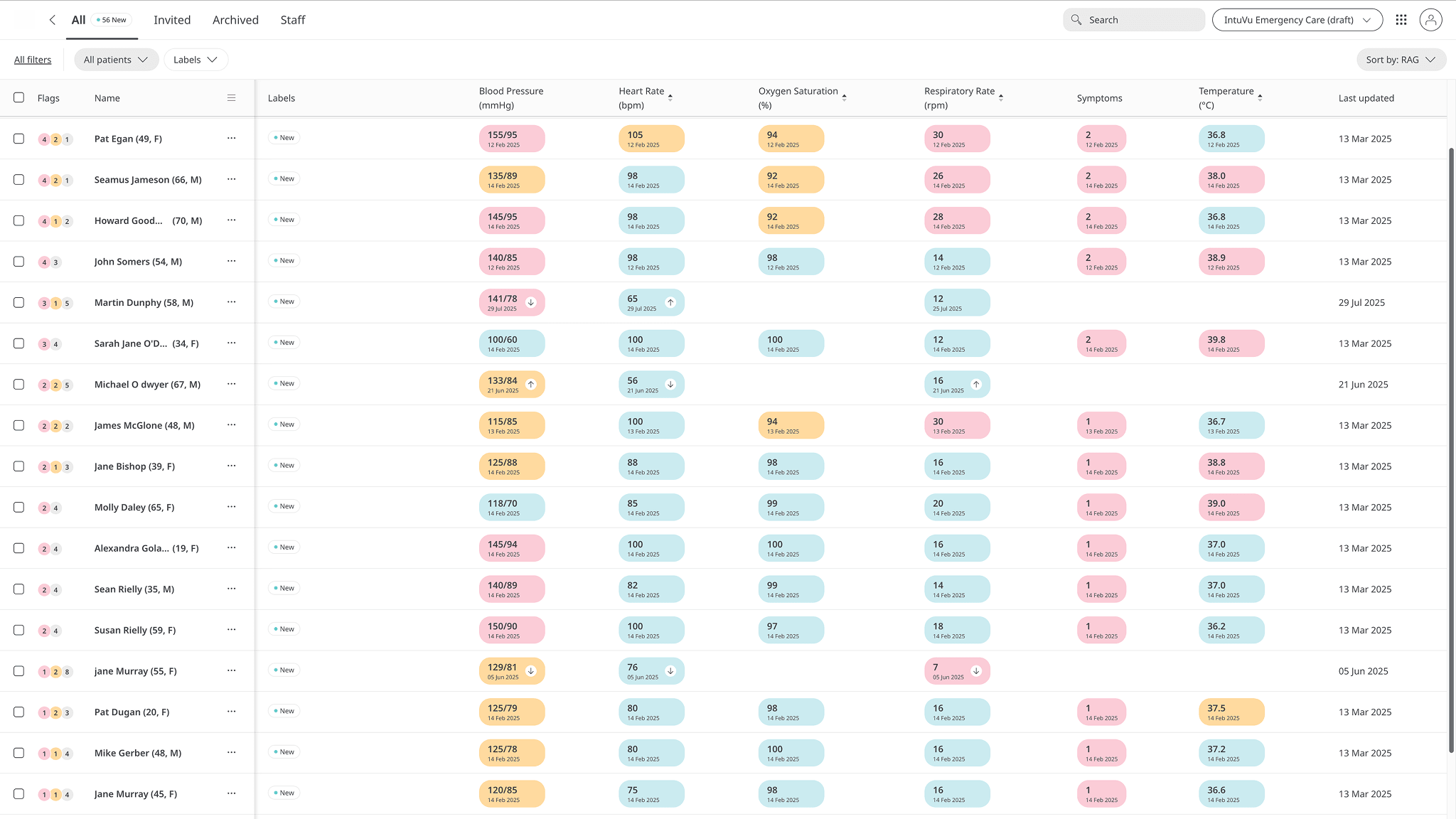Click the user profile icon
The image size is (1456, 819).
pyautogui.click(x=1431, y=19)
